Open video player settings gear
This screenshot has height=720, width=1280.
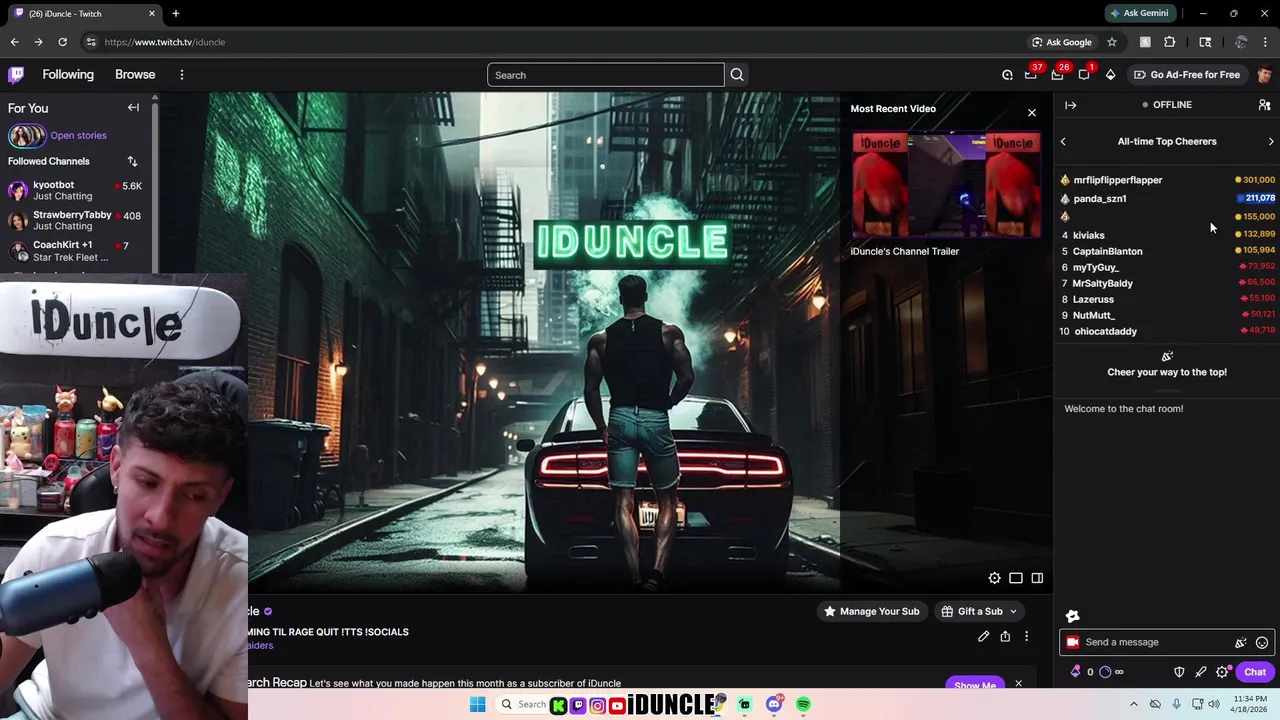[x=994, y=578]
